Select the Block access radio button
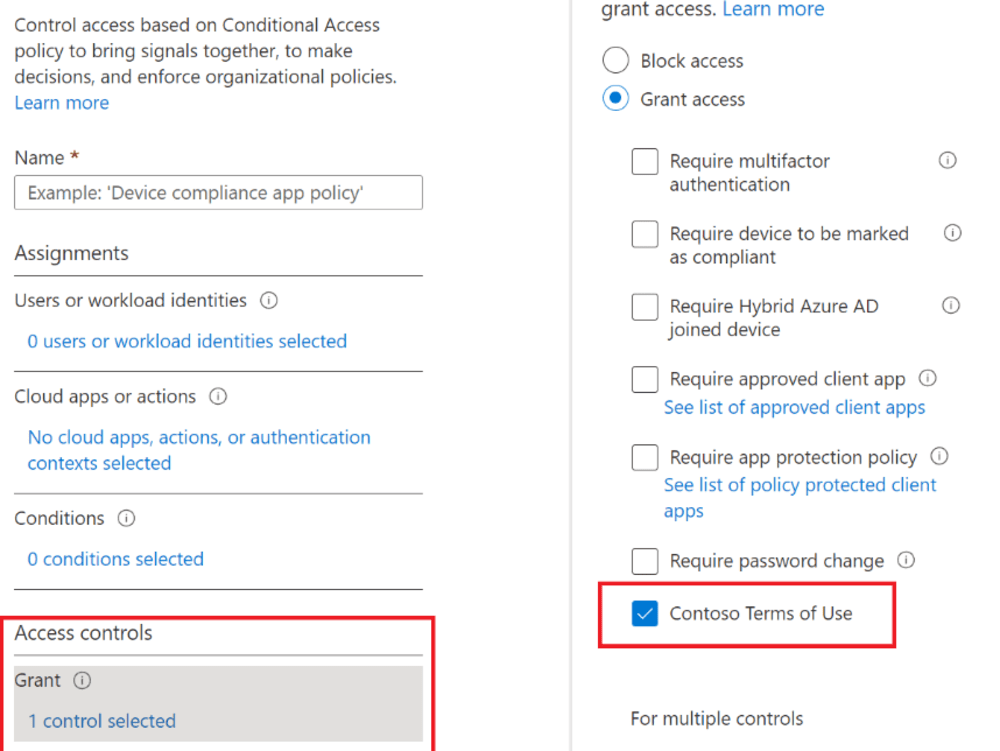 tap(615, 60)
